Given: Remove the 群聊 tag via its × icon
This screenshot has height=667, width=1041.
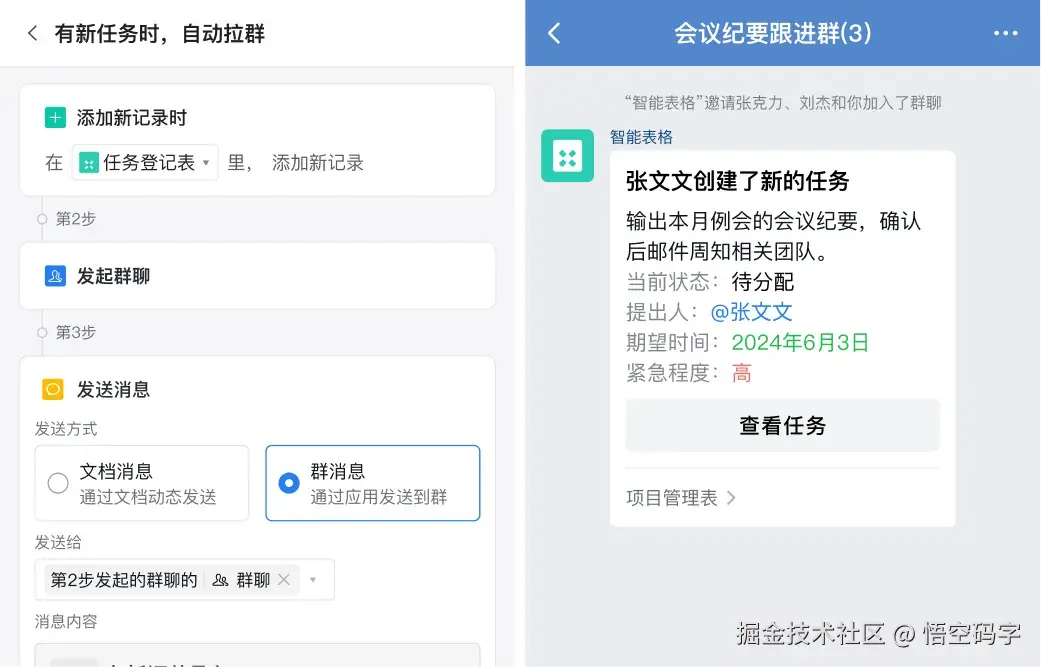Looking at the screenshot, I should pyautogui.click(x=283, y=580).
